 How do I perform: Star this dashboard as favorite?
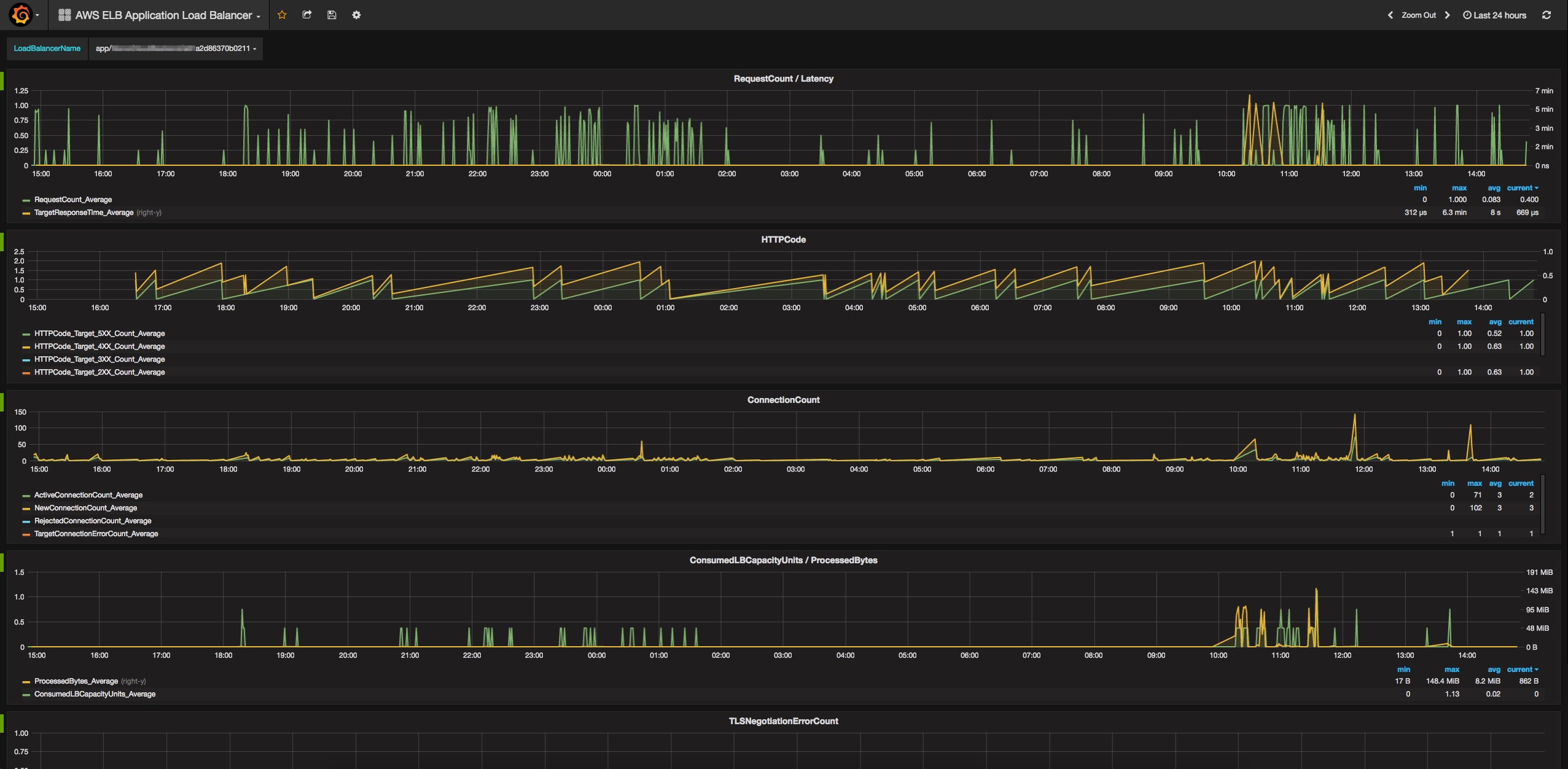282,15
